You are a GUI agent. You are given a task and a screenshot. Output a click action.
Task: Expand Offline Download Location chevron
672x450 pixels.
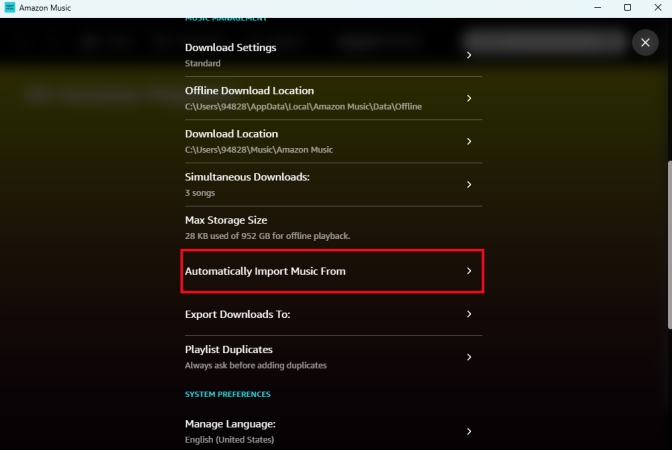click(469, 98)
